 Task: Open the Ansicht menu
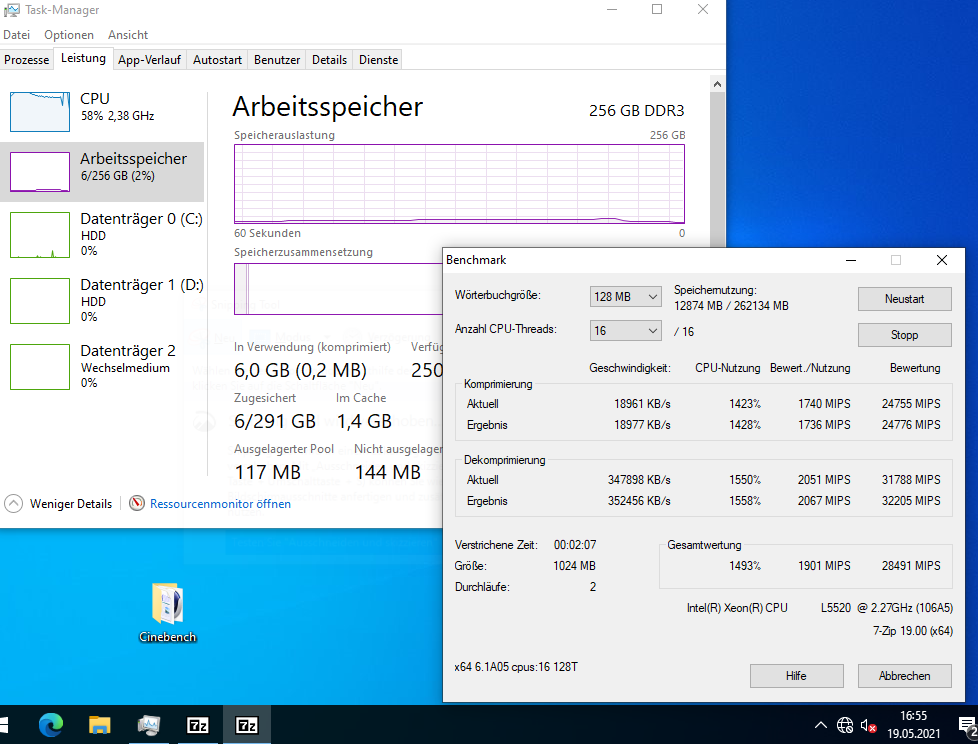[x=128, y=35]
